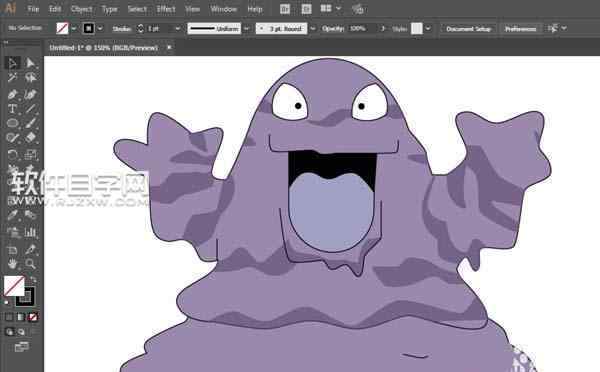Select the Shaper pencil tool
The width and height of the screenshot is (600, 372).
click(12, 138)
